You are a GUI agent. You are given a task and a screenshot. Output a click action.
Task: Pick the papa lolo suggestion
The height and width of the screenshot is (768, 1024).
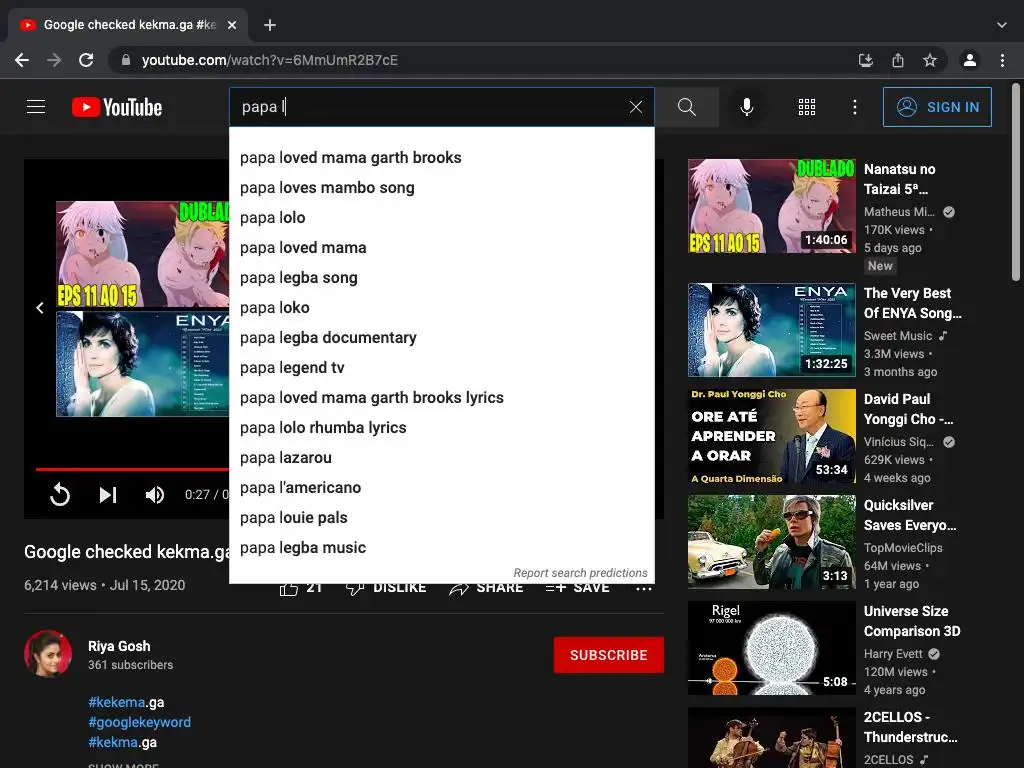(441, 217)
